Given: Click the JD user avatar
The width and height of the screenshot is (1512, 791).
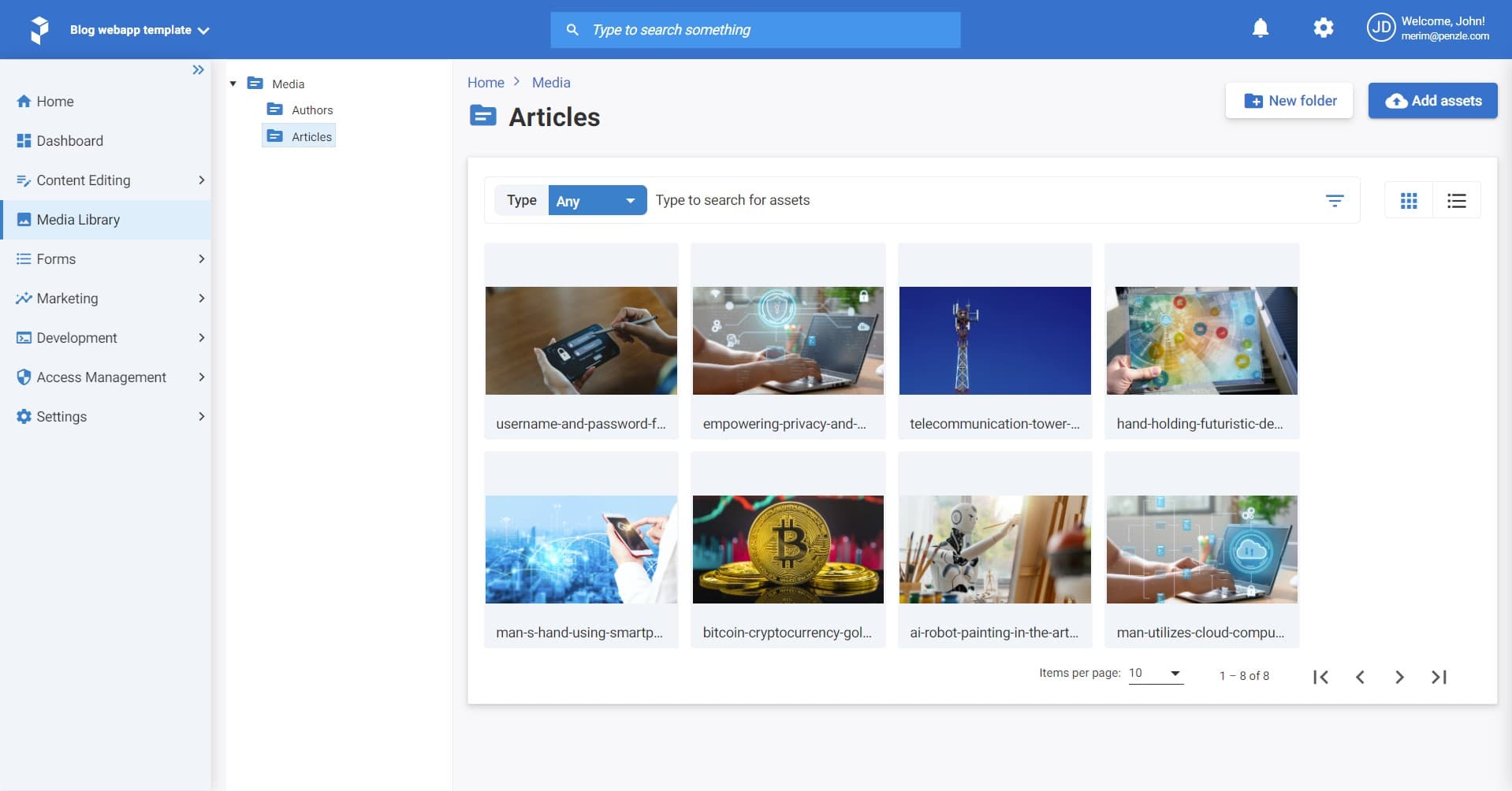Looking at the screenshot, I should 1380,28.
